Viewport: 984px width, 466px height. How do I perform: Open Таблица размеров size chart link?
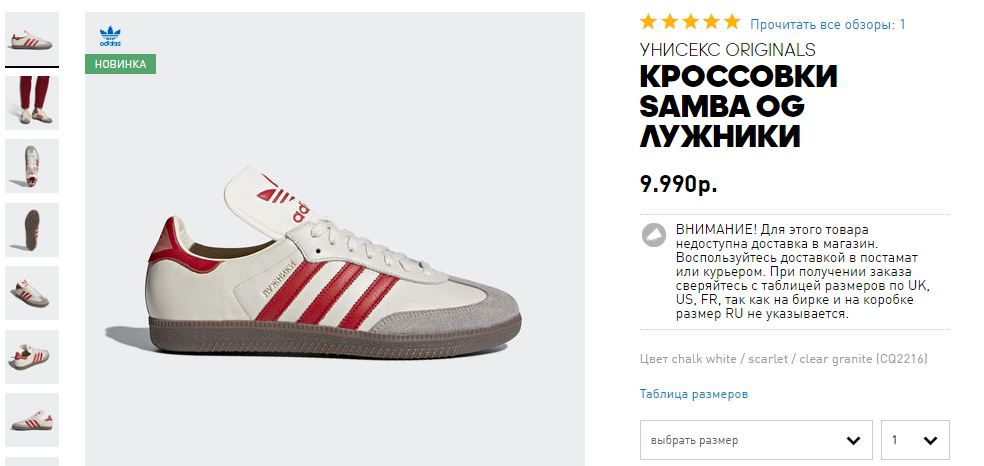[x=693, y=394]
